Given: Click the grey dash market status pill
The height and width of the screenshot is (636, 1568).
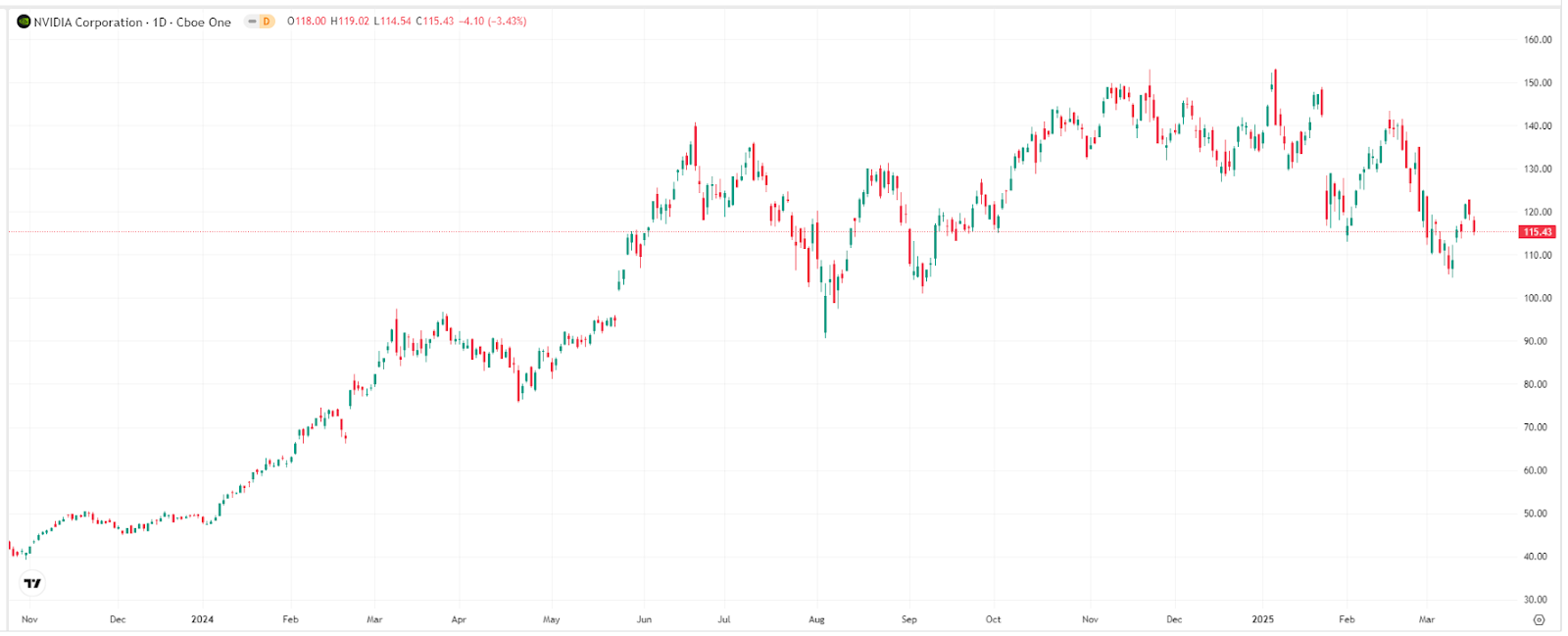Looking at the screenshot, I should pos(252,22).
